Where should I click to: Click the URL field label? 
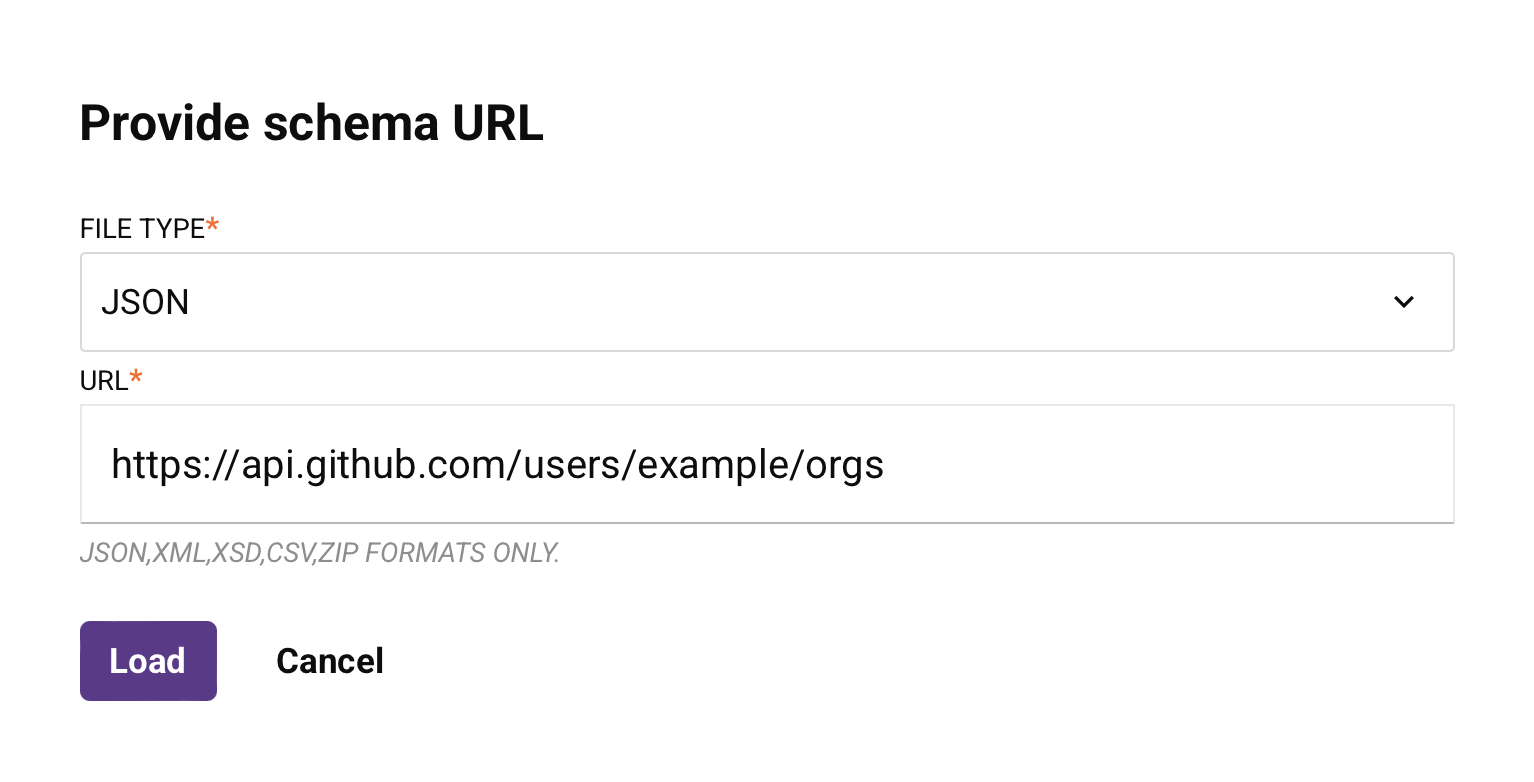point(103,380)
